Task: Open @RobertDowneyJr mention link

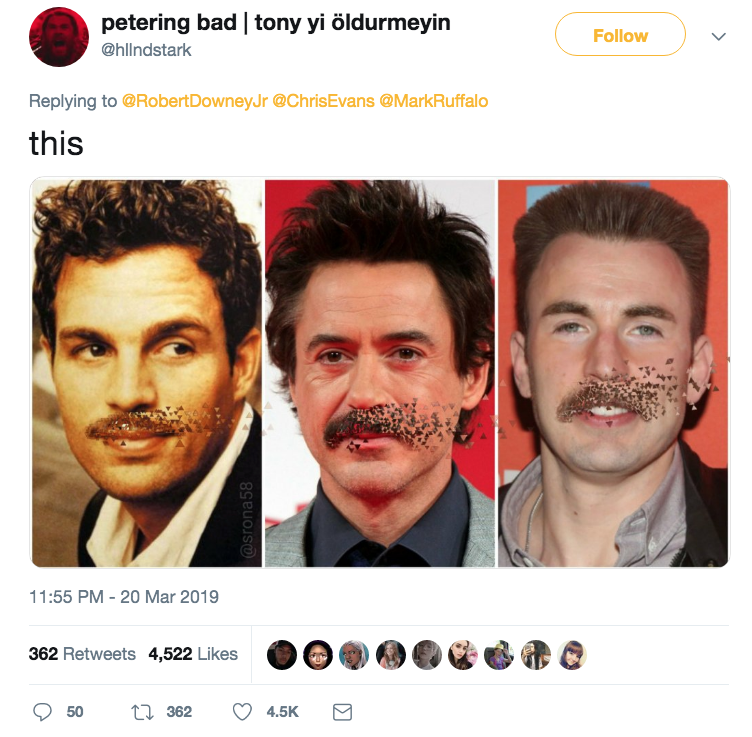Action: 194,101
